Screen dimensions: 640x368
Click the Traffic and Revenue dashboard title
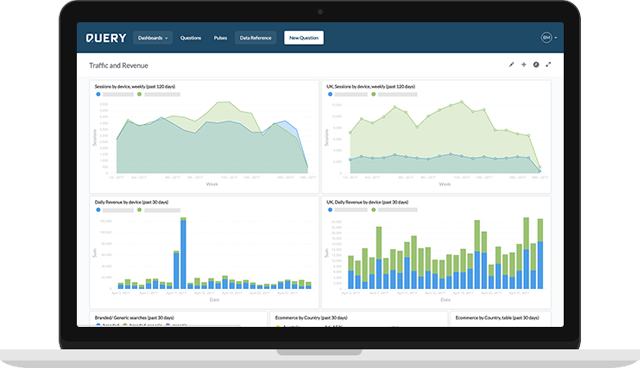119,65
